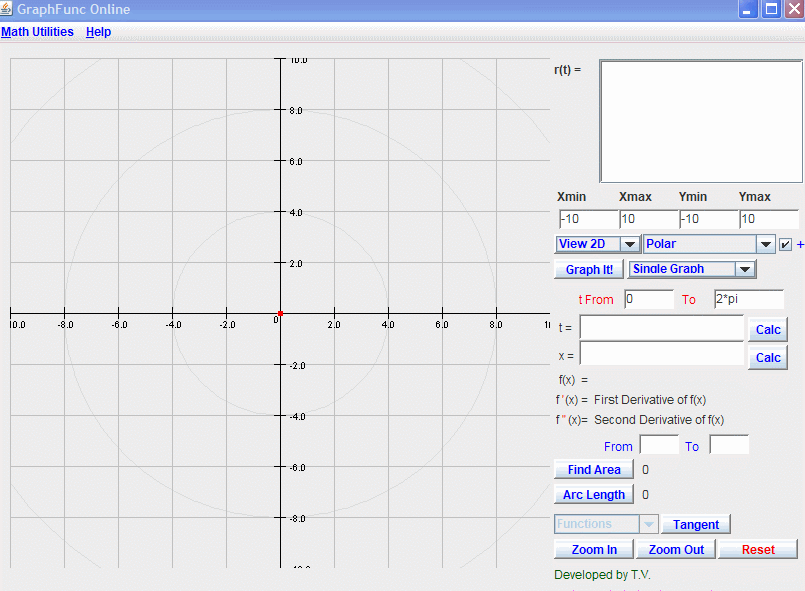Click the r(t) function text area

[x=701, y=121]
